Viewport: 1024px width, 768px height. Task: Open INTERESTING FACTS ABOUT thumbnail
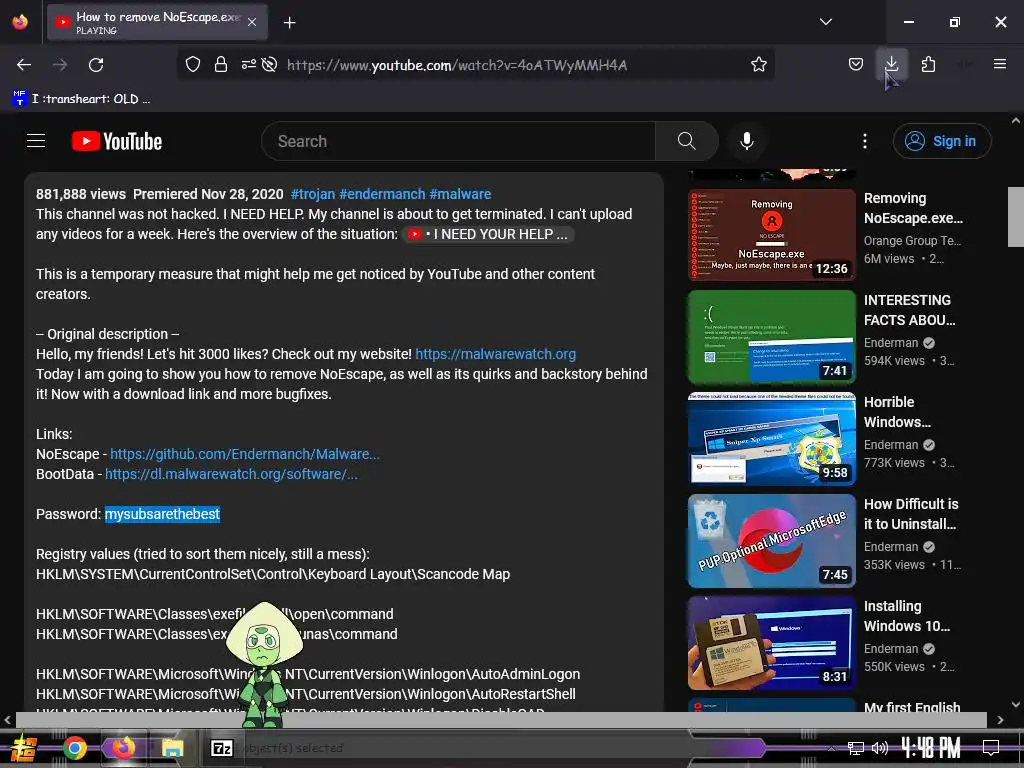771,337
